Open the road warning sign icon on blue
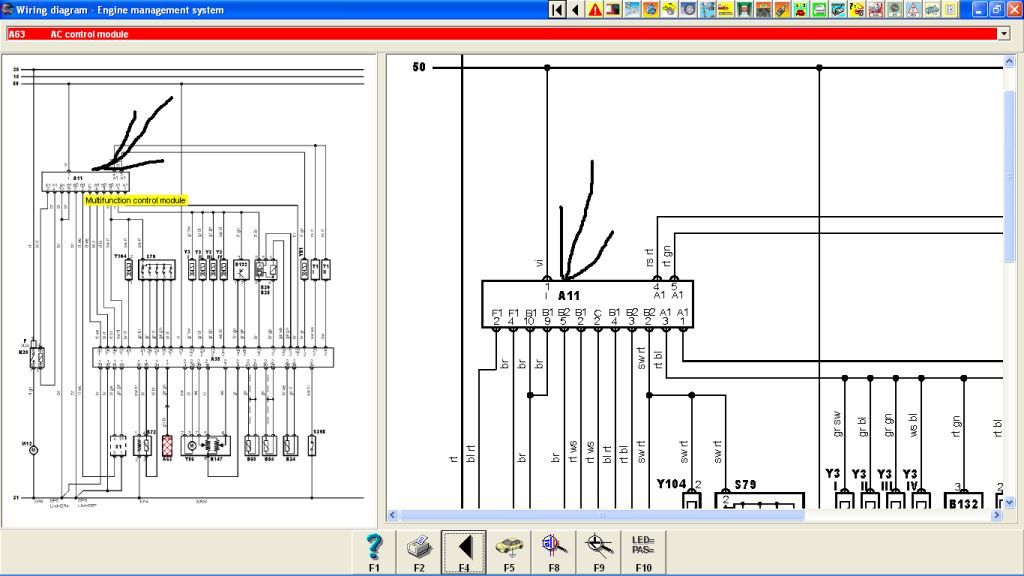1024x576 pixels. [x=913, y=9]
